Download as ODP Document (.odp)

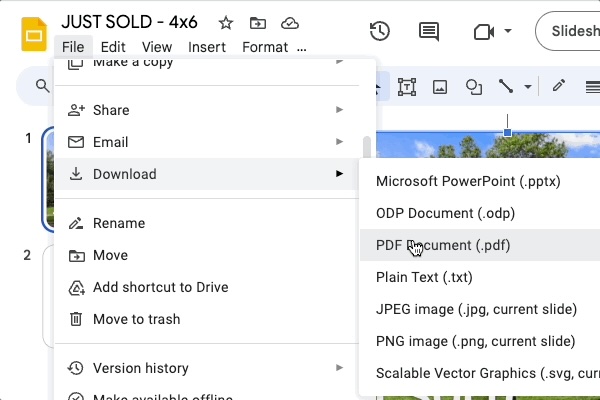pos(480,213)
